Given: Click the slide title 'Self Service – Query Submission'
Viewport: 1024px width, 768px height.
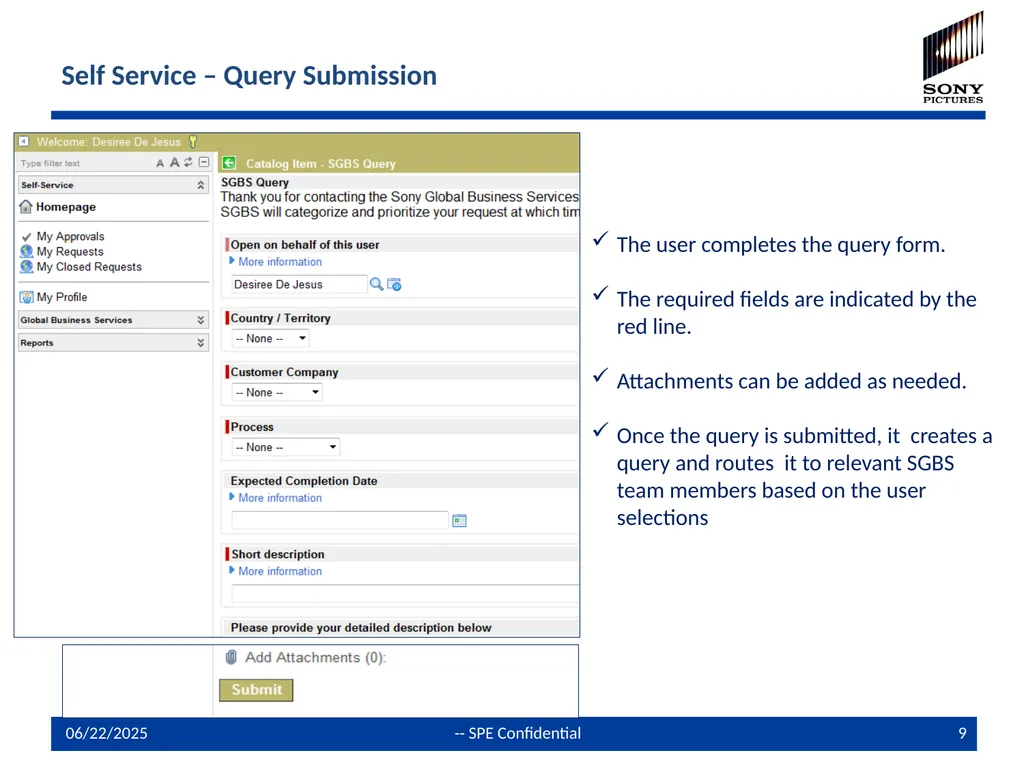Looking at the screenshot, I should tap(249, 76).
